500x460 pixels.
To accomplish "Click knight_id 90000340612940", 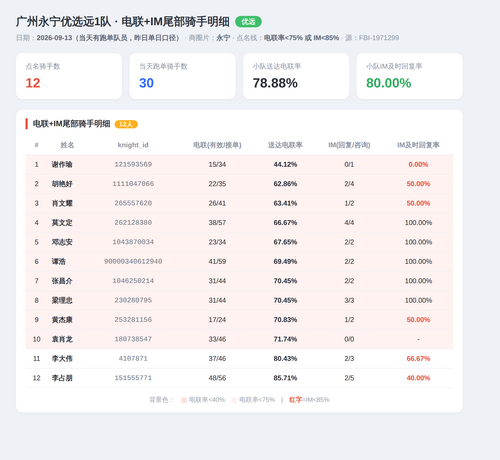I will (133, 261).
